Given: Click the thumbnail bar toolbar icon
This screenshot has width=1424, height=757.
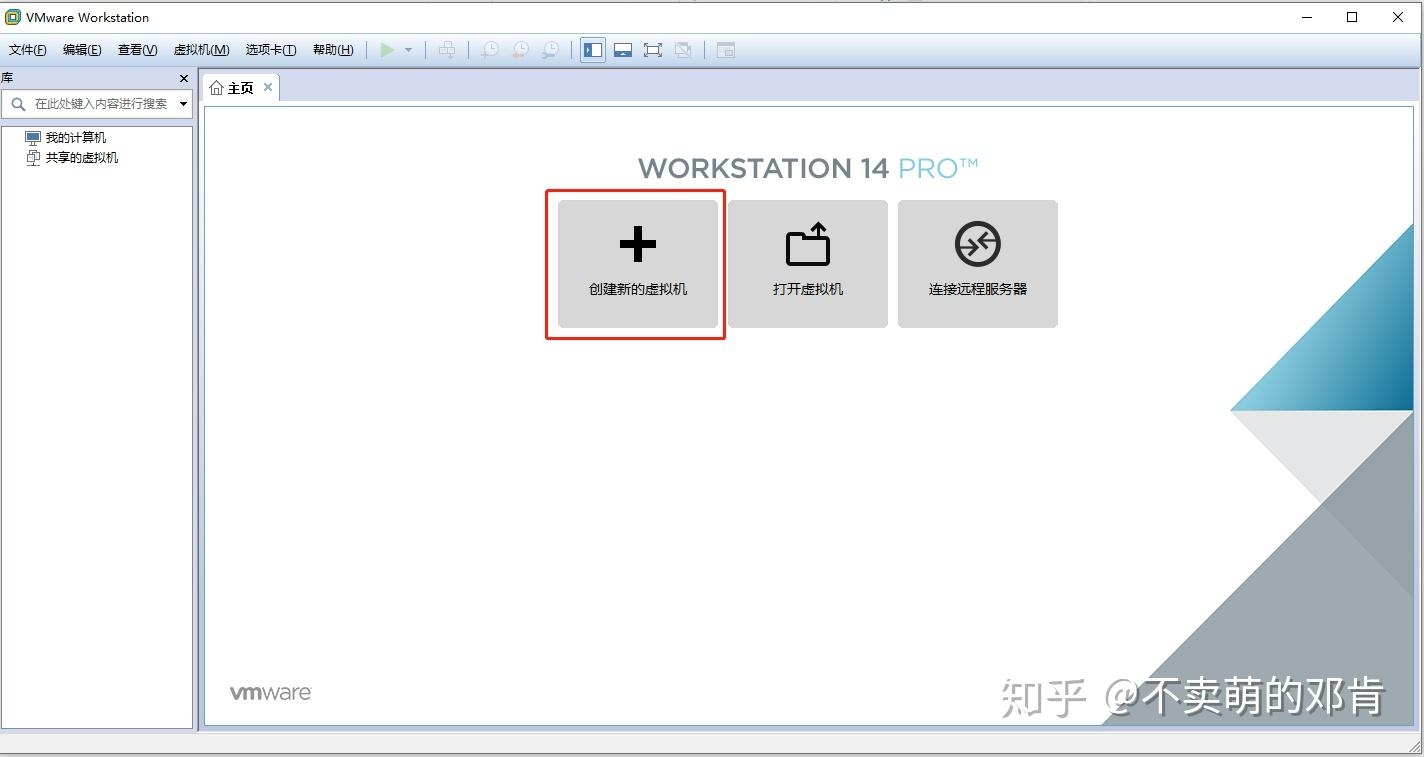Looking at the screenshot, I should [623, 49].
